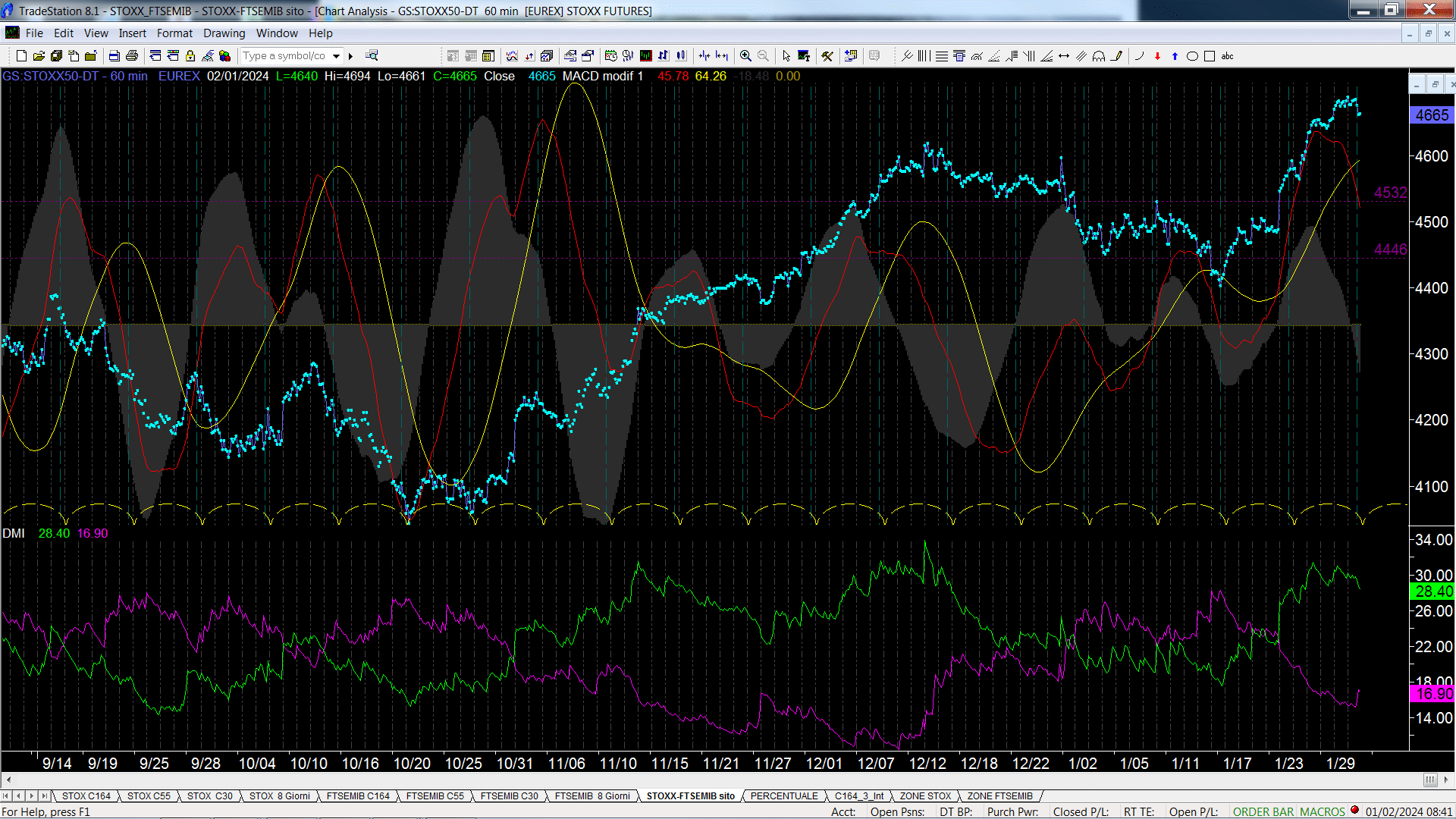Select the Fibonacci calculator drawing tool
This screenshot has height=819, width=1456.
959,56
